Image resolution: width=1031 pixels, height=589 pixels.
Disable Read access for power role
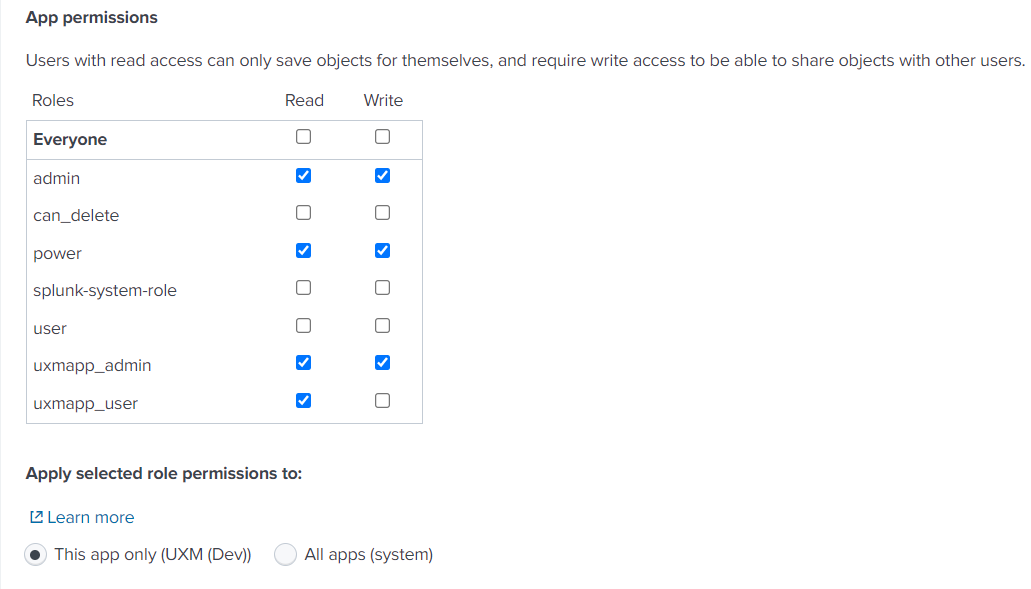(304, 250)
